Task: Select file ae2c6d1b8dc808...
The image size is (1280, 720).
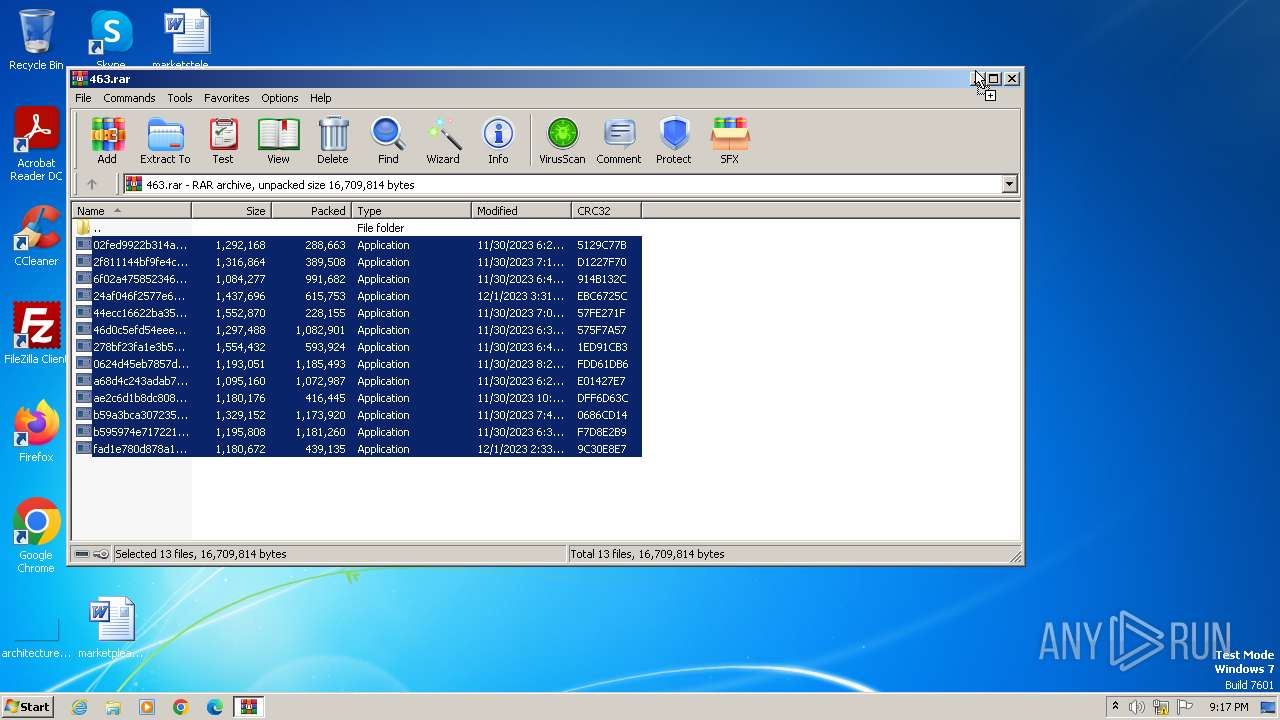Action: (357, 398)
